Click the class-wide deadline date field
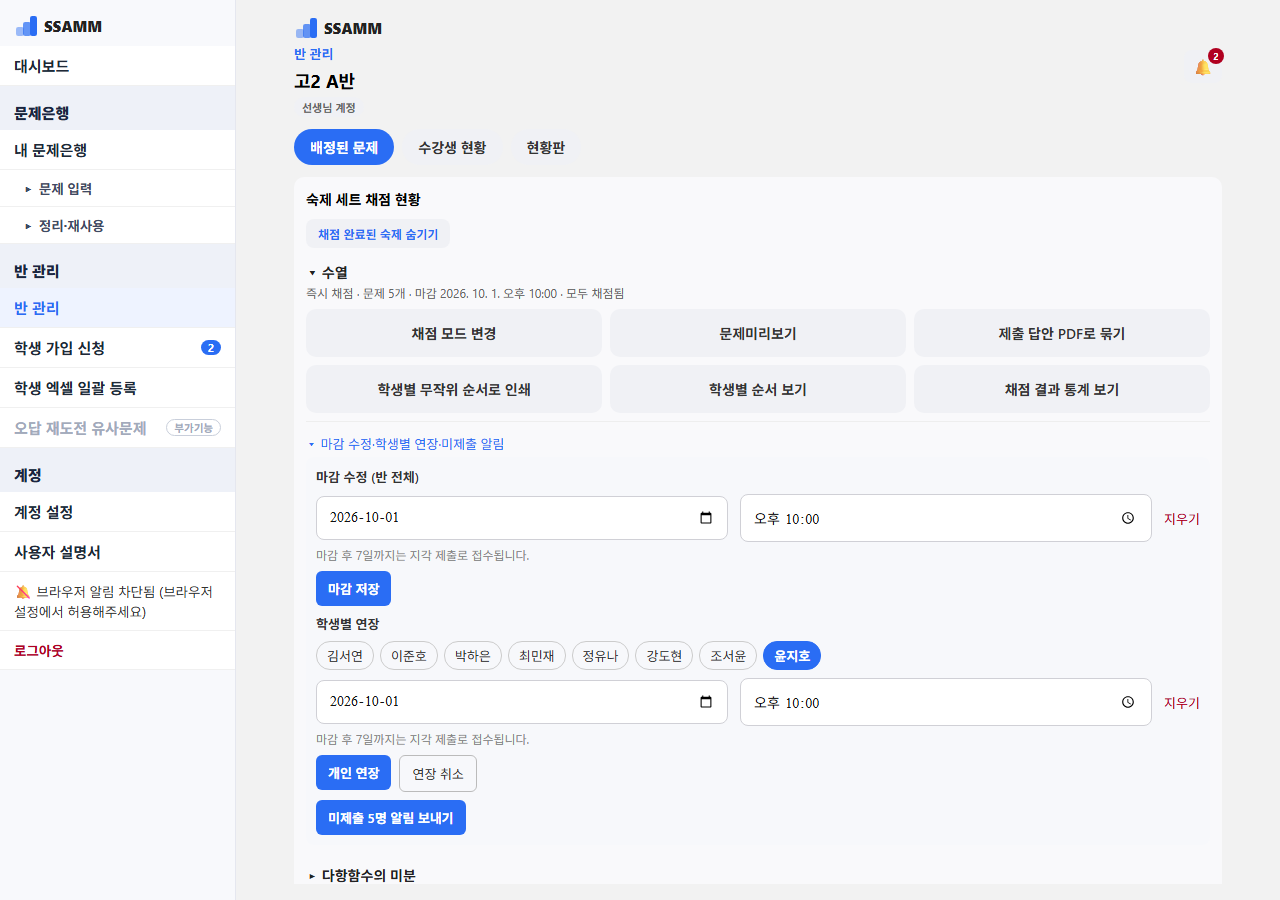The image size is (1280, 900). [522, 518]
